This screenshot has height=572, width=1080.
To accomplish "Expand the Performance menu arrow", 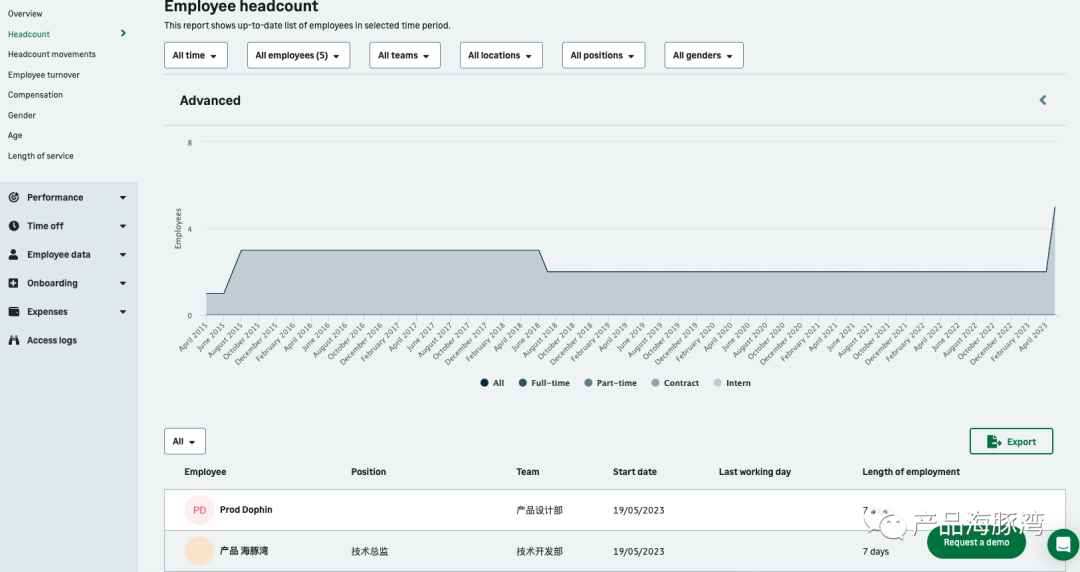I will 123,197.
